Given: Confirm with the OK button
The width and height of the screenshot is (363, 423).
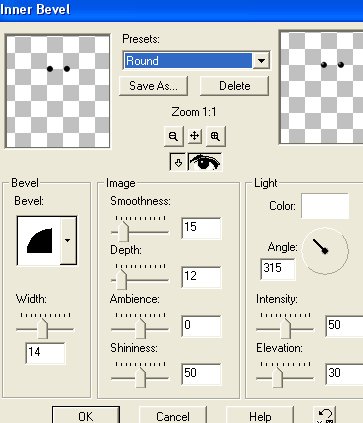Looking at the screenshot, I should click(x=86, y=416).
